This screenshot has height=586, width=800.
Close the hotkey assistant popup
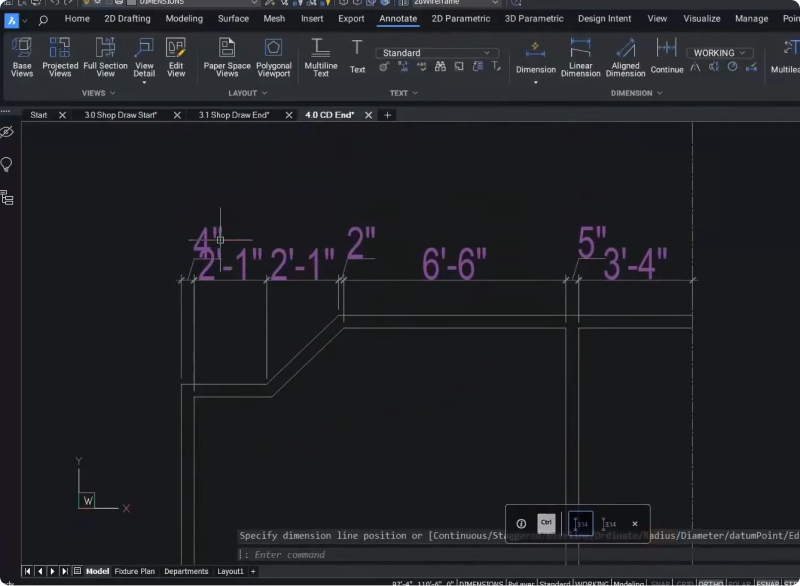635,524
